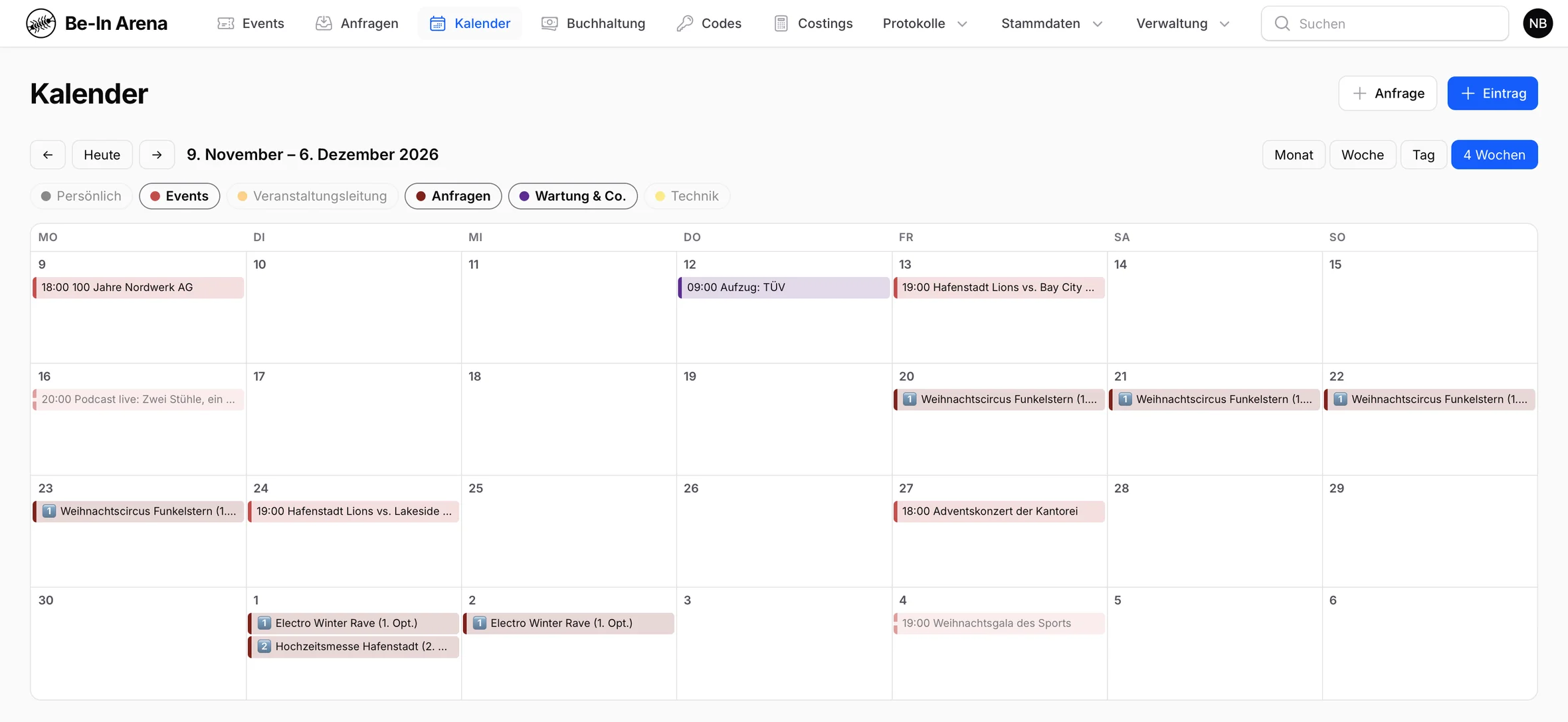Viewport: 1568px width, 722px height.
Task: Toggle the Technik calendar filter
Action: click(x=687, y=196)
